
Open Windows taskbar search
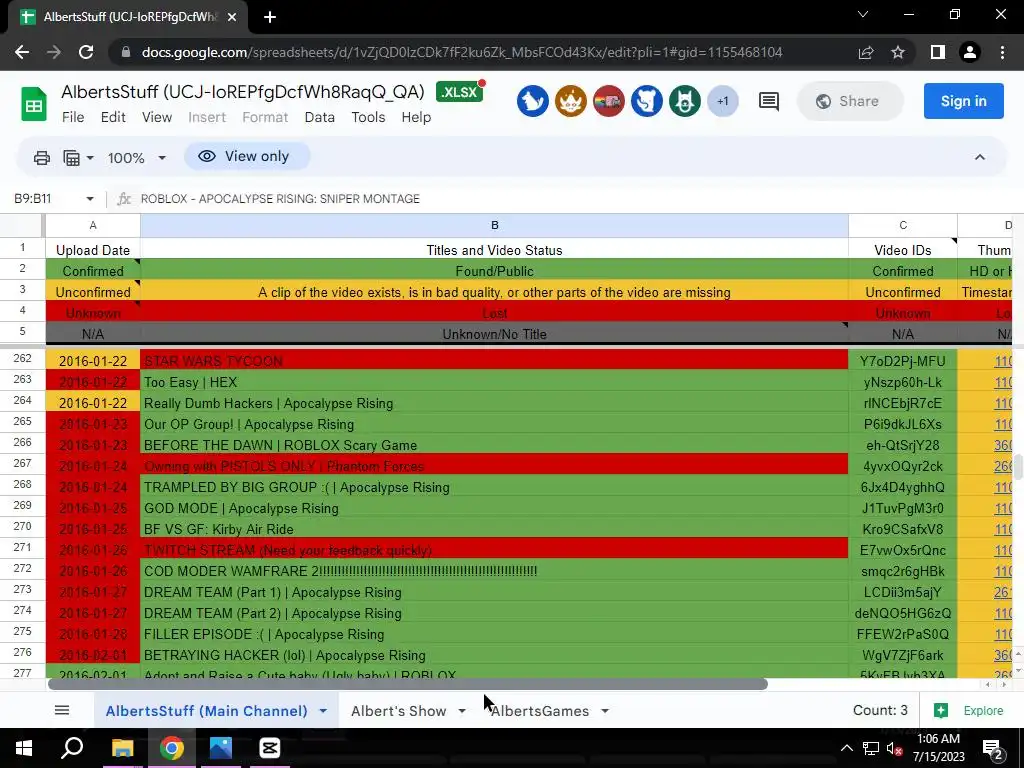click(x=72, y=748)
